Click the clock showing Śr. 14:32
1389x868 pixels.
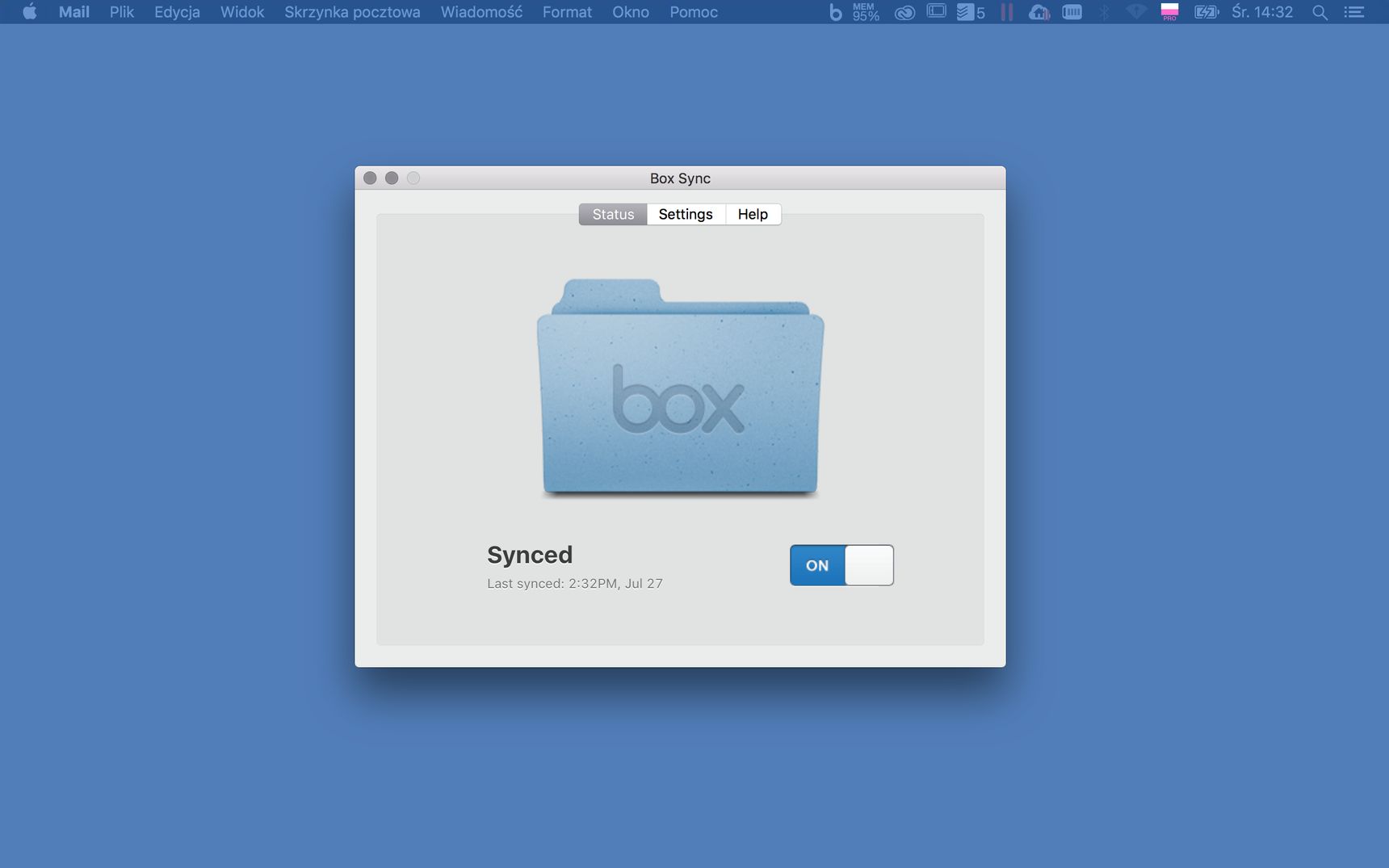1262,12
